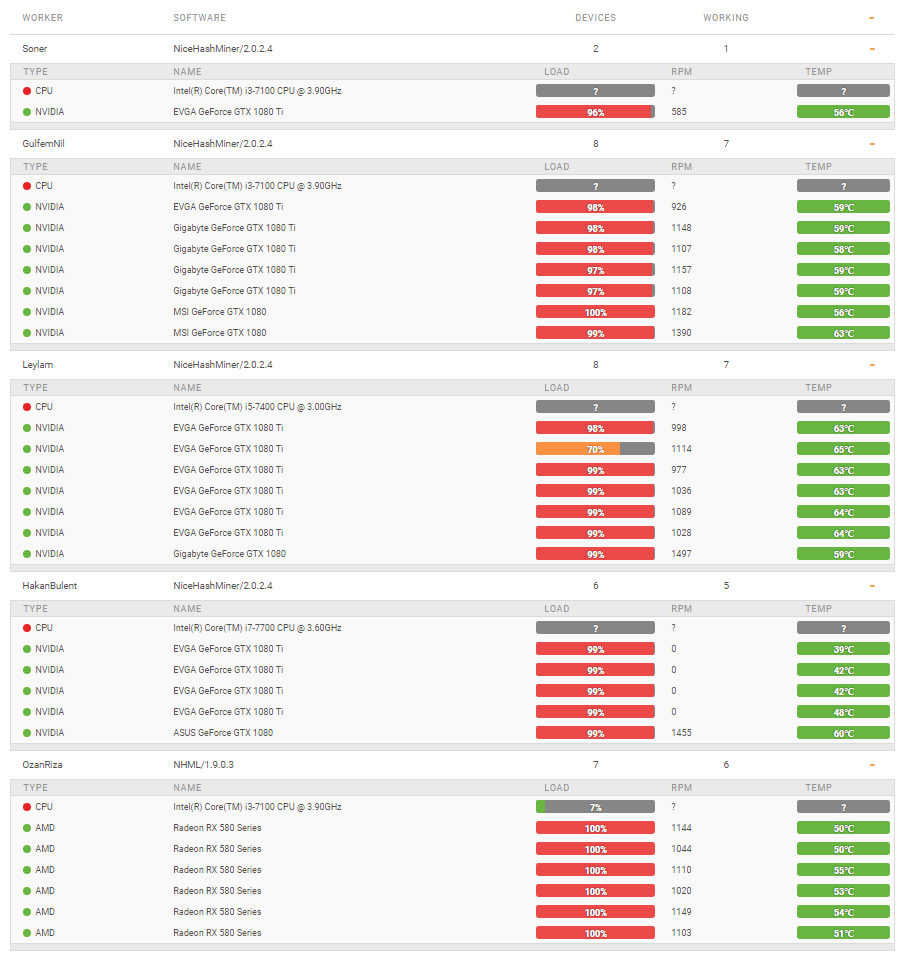Click green dot of Gigabyte row with RPM 1157
Image resolution: width=901 pixels, height=955 pixels.
(x=27, y=270)
